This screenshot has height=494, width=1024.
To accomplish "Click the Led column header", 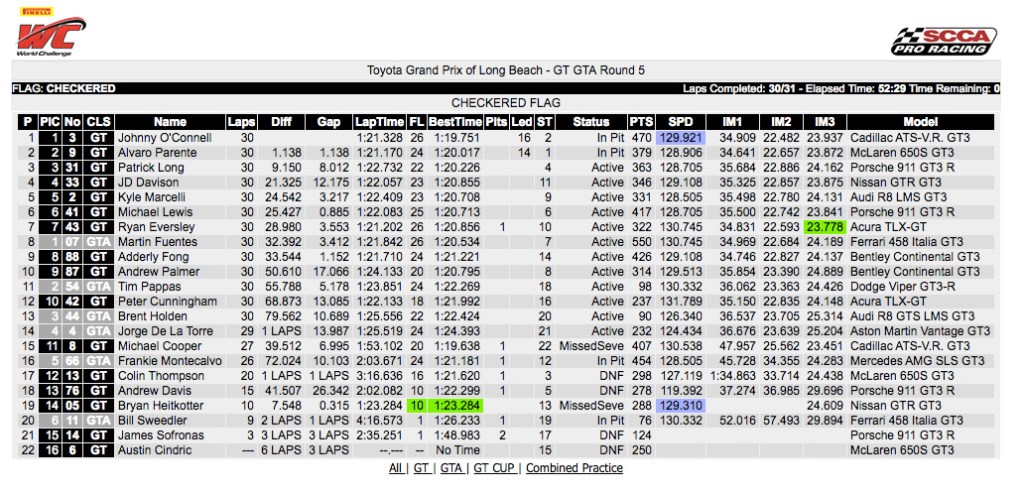I will pos(521,122).
